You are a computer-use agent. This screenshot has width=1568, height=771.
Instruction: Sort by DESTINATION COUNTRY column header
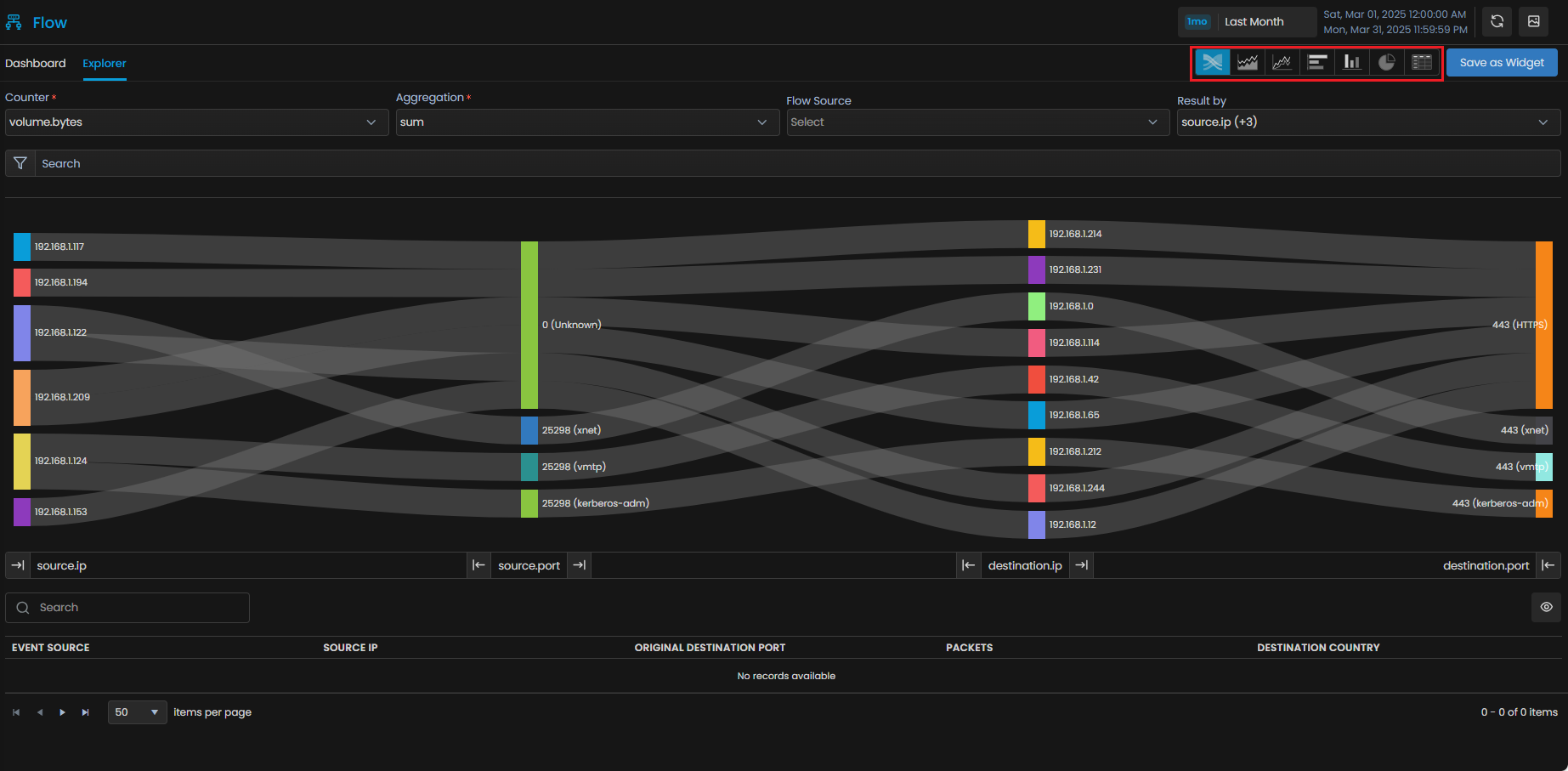click(1318, 648)
